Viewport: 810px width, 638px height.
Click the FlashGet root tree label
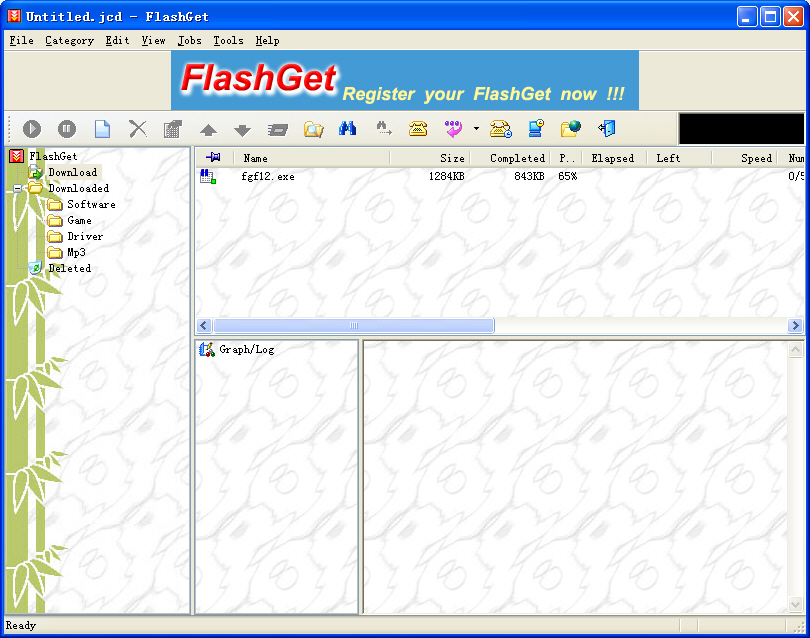coord(53,156)
